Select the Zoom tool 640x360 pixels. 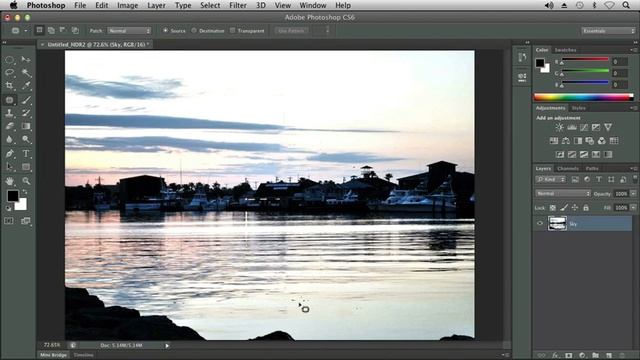(x=26, y=181)
